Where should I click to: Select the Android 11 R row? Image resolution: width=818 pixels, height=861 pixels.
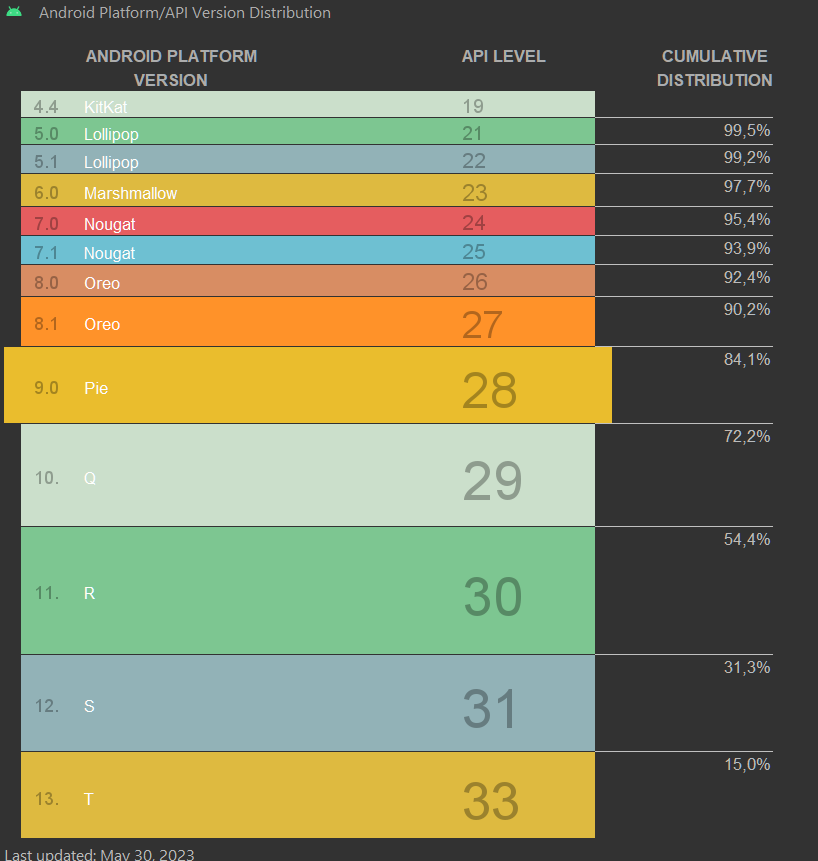point(307,592)
